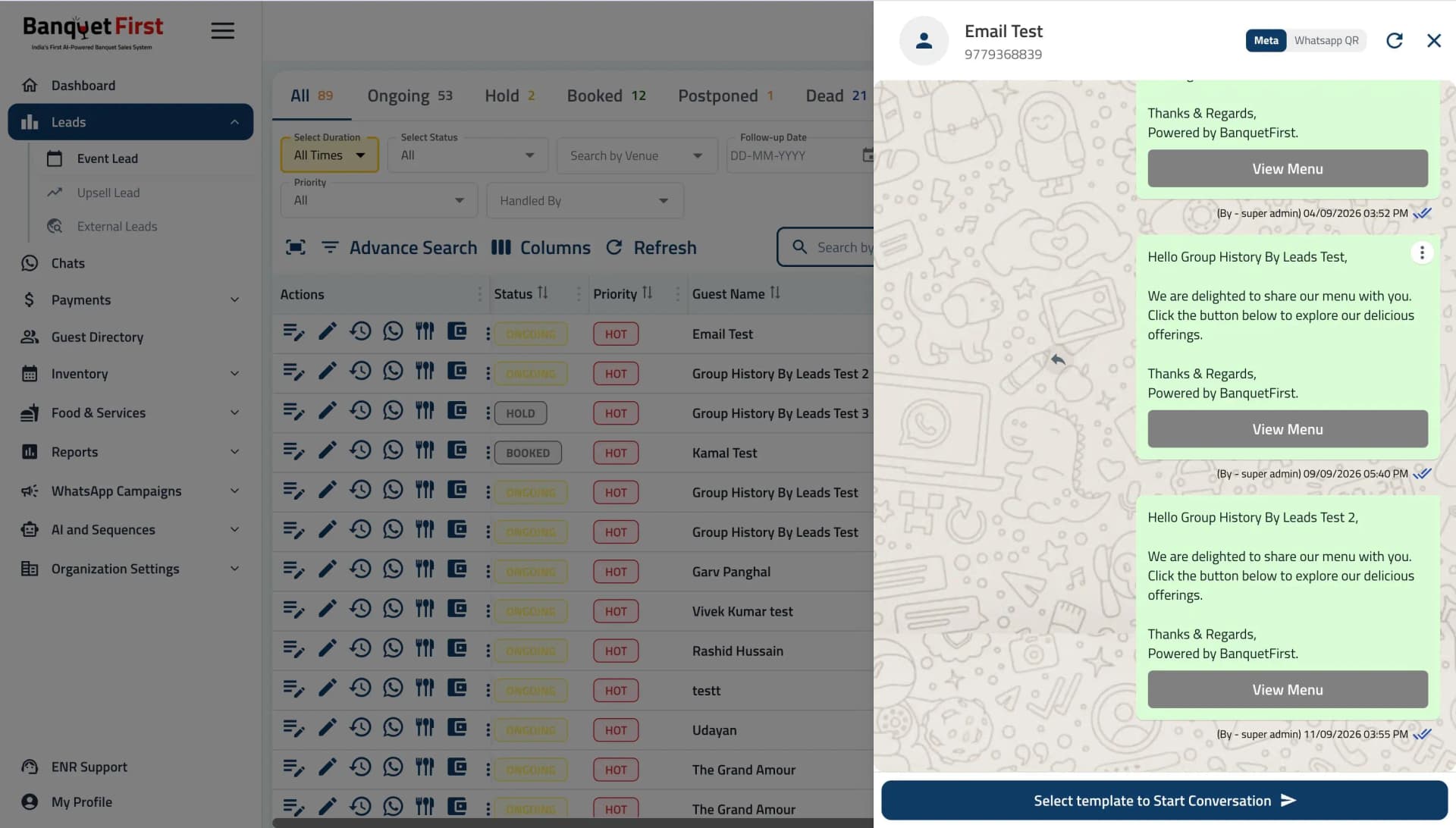Open the Ongoing leads tab
Viewport: 1456px width, 828px height.
tap(409, 96)
